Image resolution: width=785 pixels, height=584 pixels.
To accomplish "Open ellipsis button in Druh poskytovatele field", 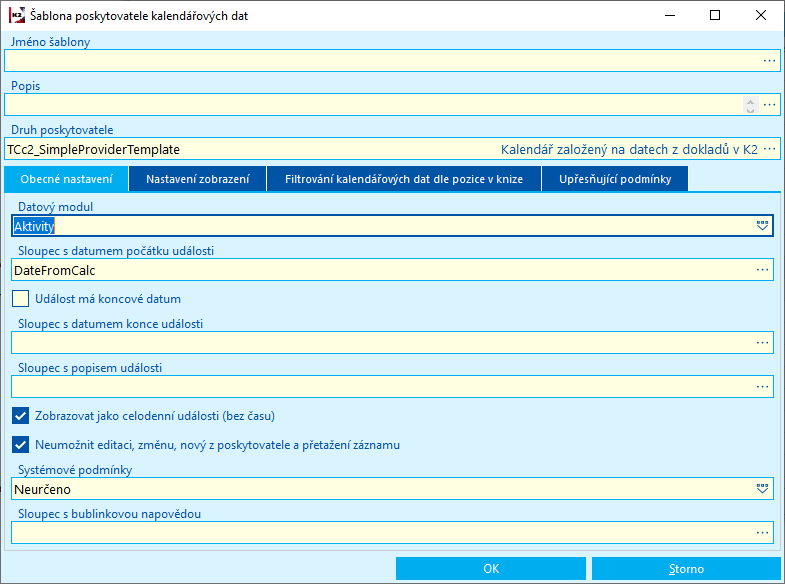I will (x=769, y=149).
